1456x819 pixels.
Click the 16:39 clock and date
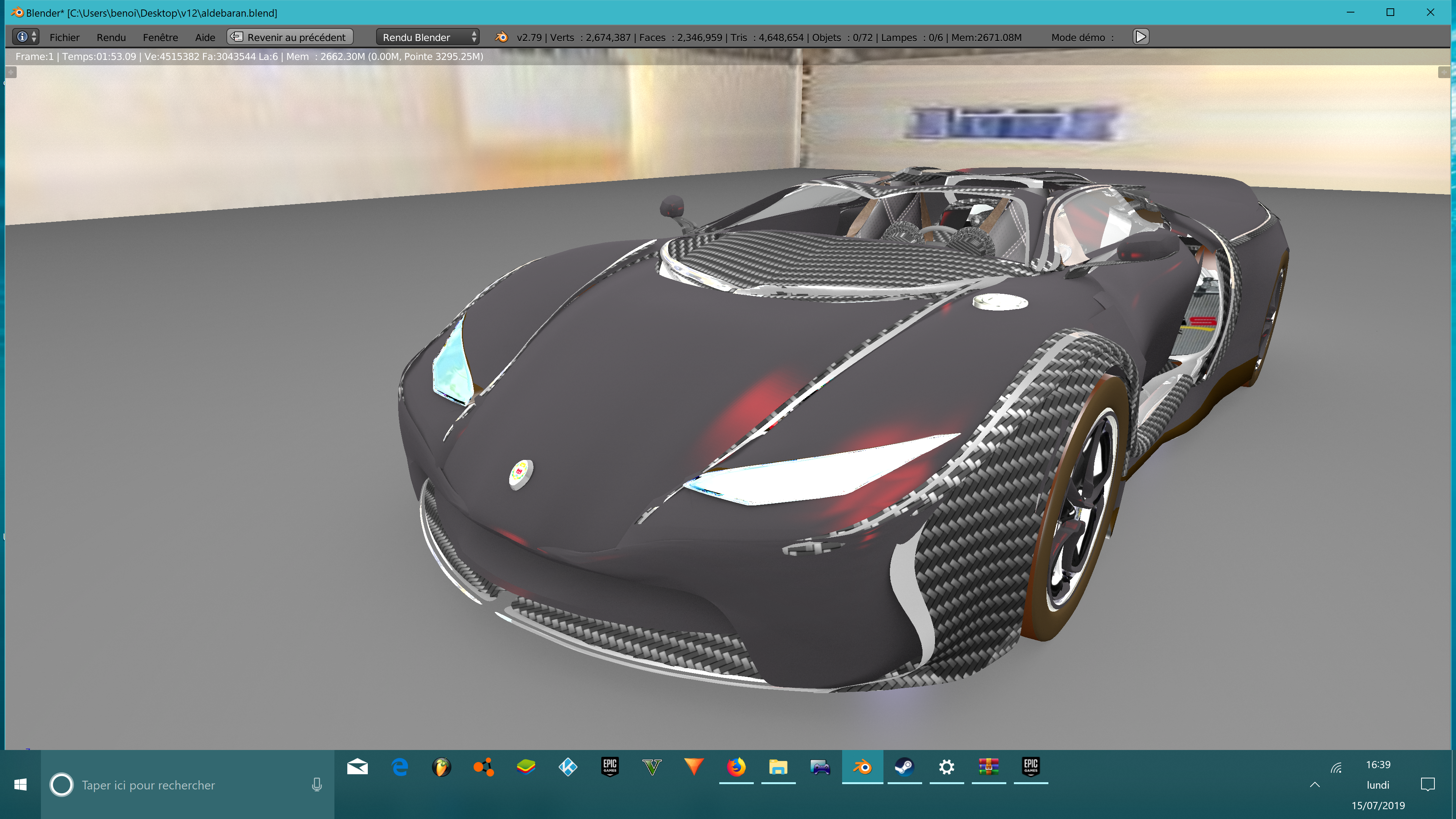[x=1378, y=784]
